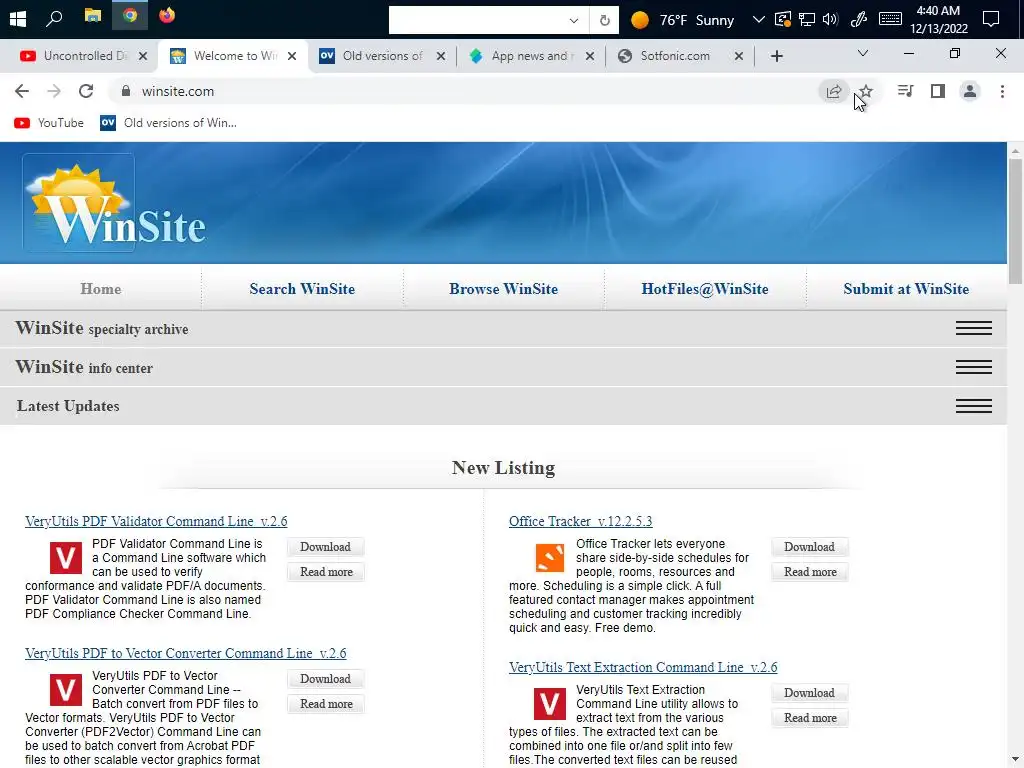Open the Windows Start menu
This screenshot has height=768, width=1024.
click(x=18, y=18)
